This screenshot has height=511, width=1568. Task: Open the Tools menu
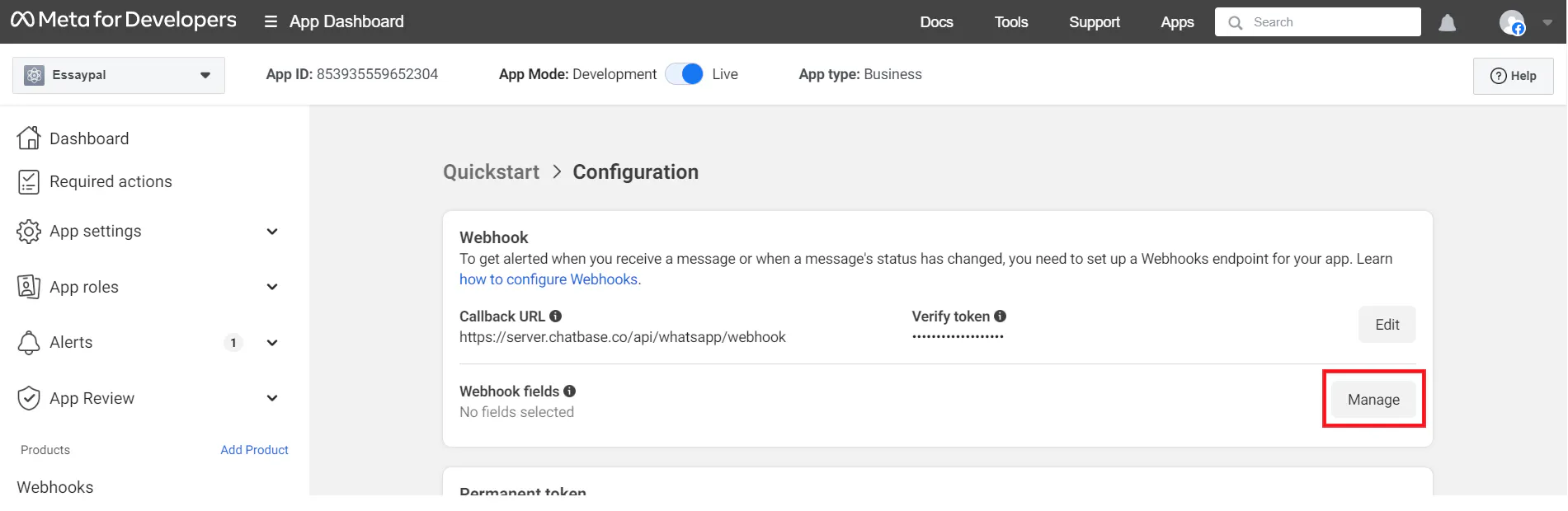pyautogui.click(x=1011, y=22)
